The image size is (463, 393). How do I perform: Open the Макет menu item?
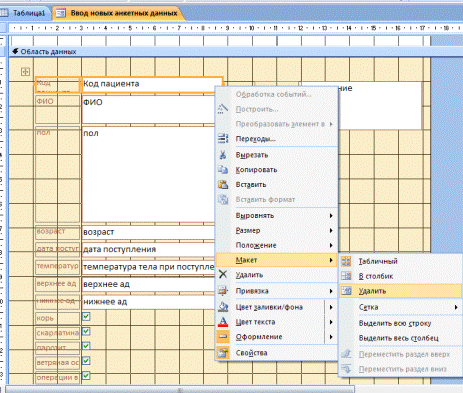tap(277, 260)
